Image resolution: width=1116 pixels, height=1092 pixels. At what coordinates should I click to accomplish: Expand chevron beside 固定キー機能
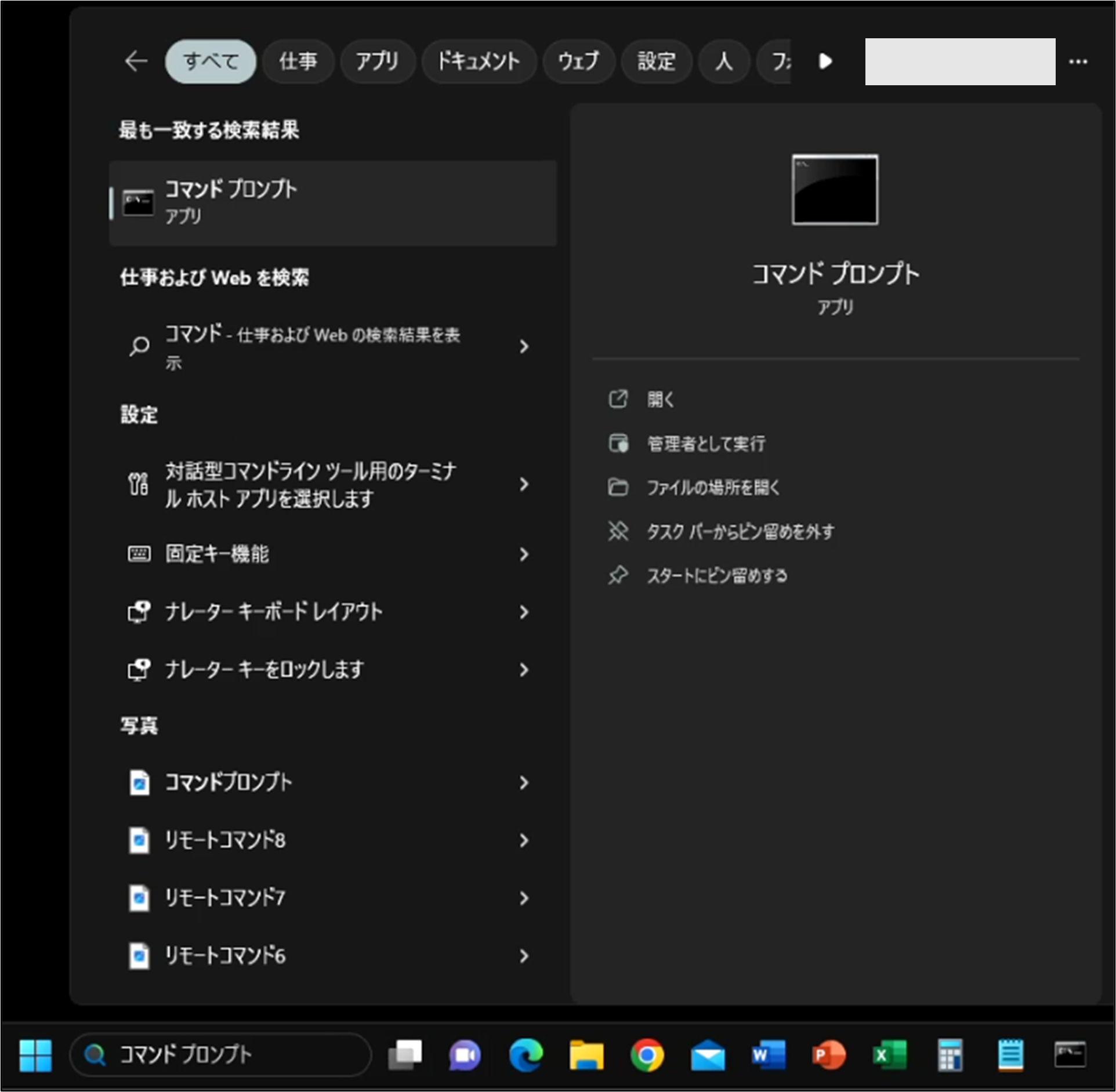(x=524, y=554)
